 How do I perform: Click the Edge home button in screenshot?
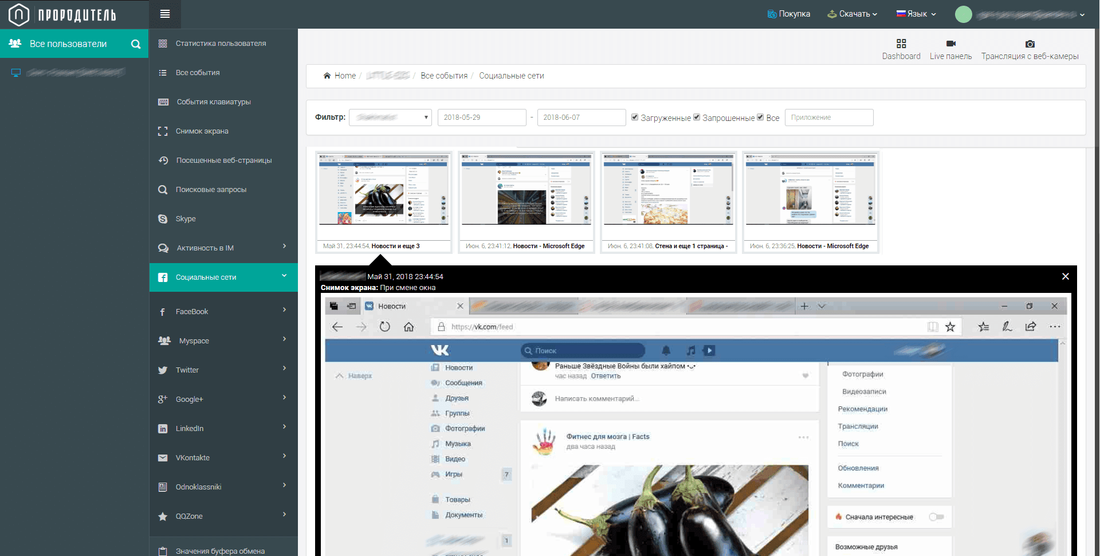point(408,327)
